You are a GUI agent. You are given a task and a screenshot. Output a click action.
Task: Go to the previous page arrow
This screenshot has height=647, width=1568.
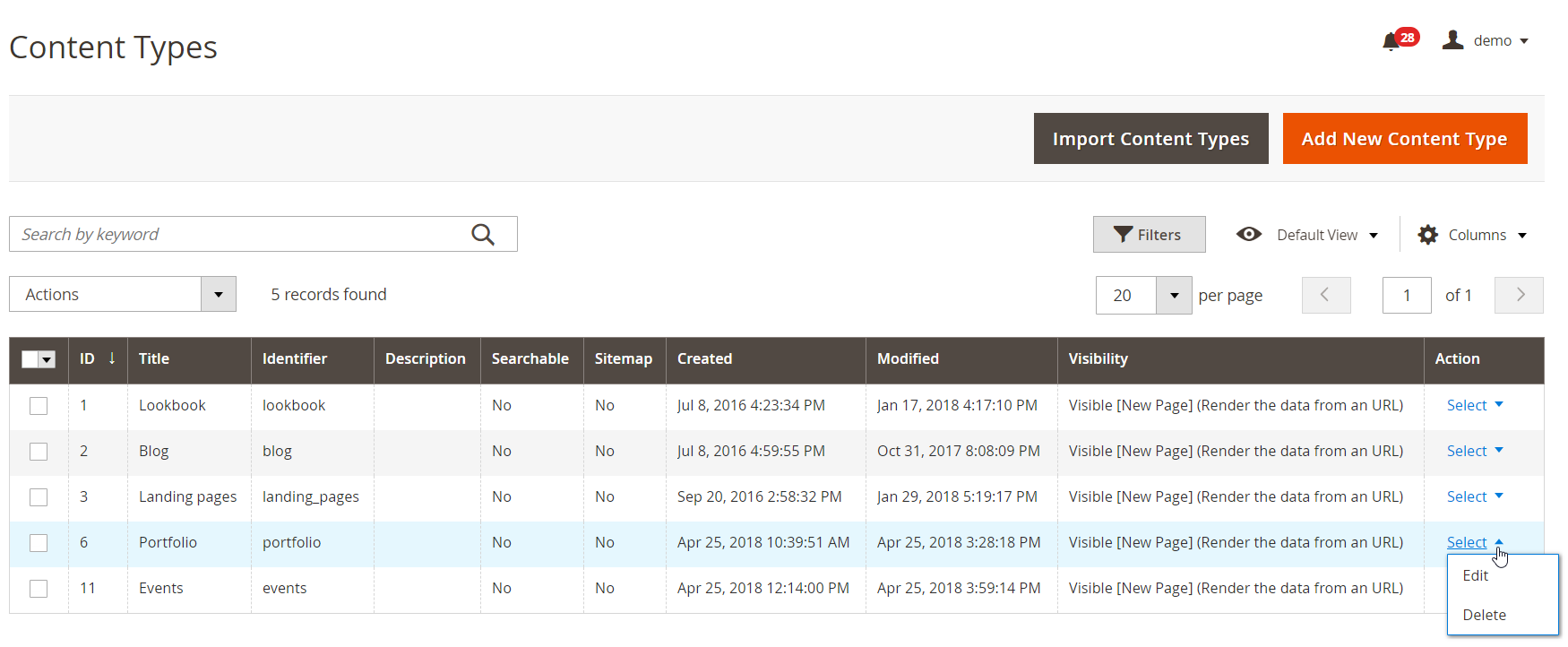pos(1326,295)
